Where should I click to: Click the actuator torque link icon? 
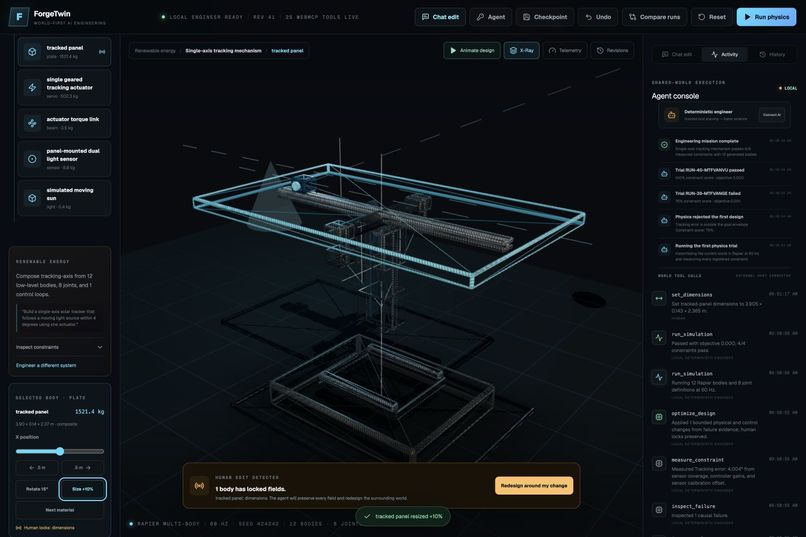tap(32, 123)
